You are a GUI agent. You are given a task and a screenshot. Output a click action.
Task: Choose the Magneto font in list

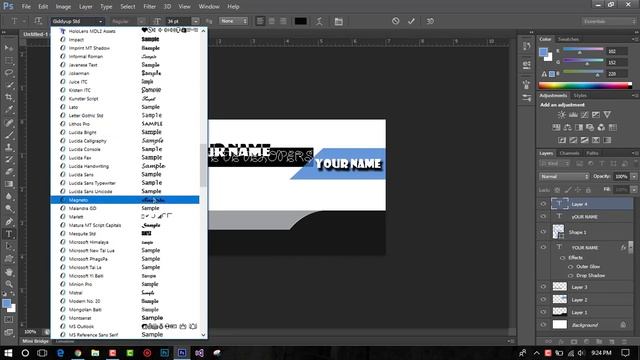coord(125,200)
